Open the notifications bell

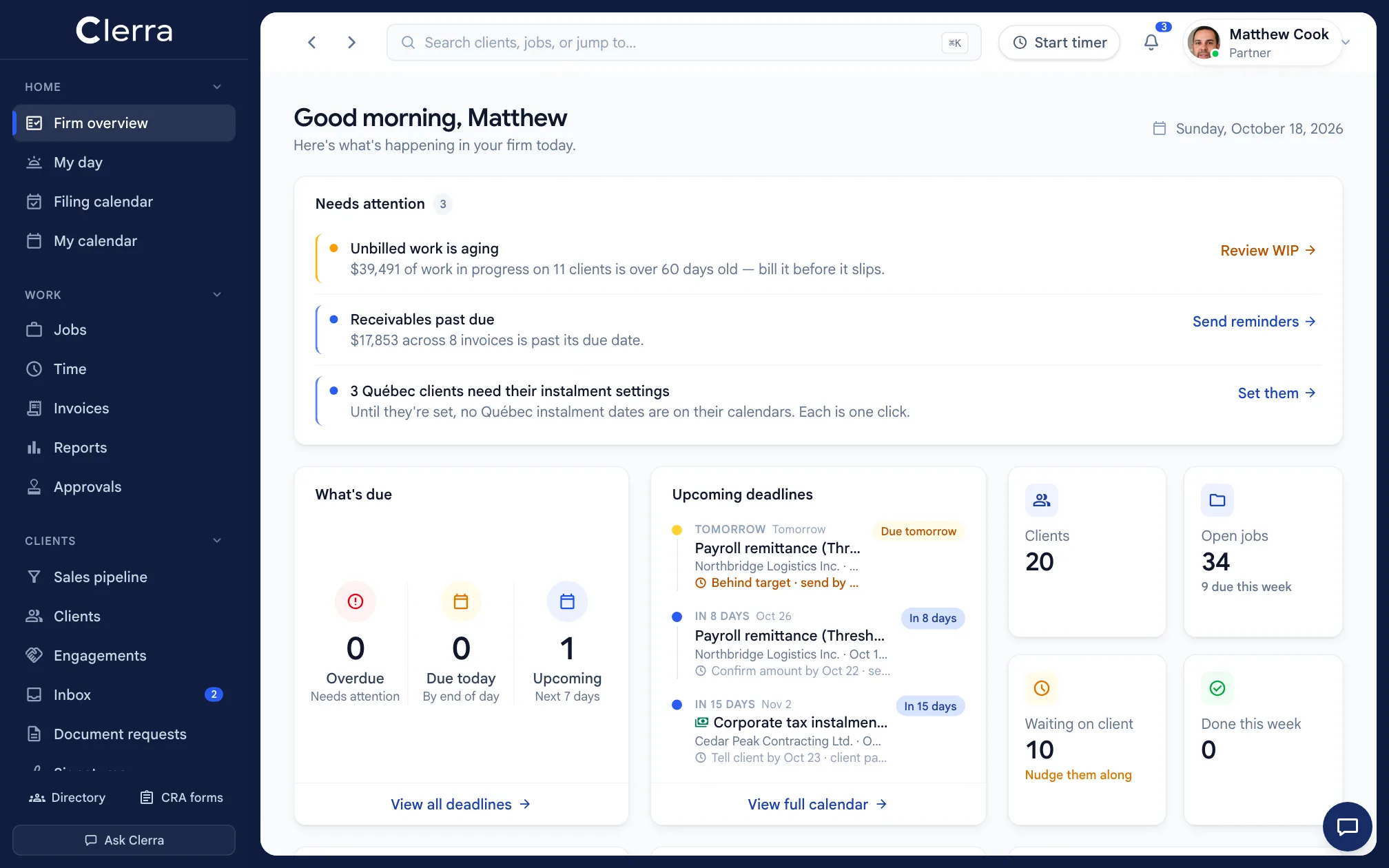1151,43
